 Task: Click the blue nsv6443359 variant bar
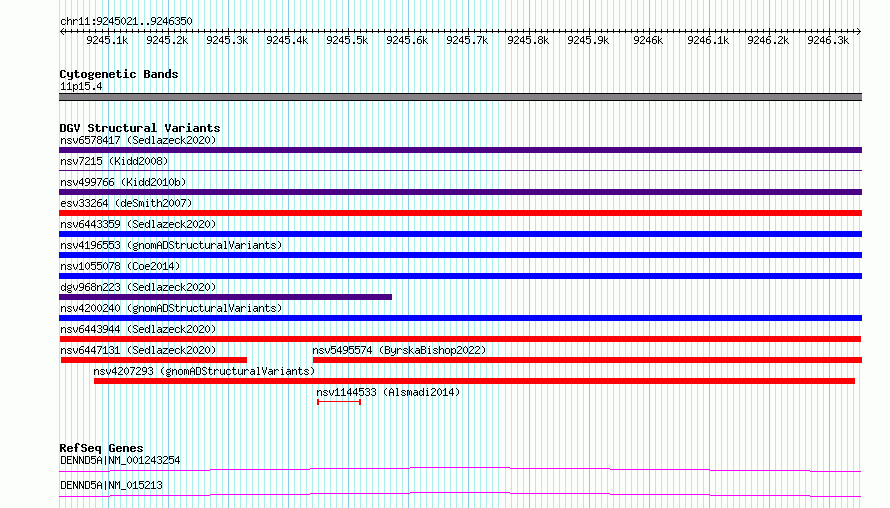[460, 234]
